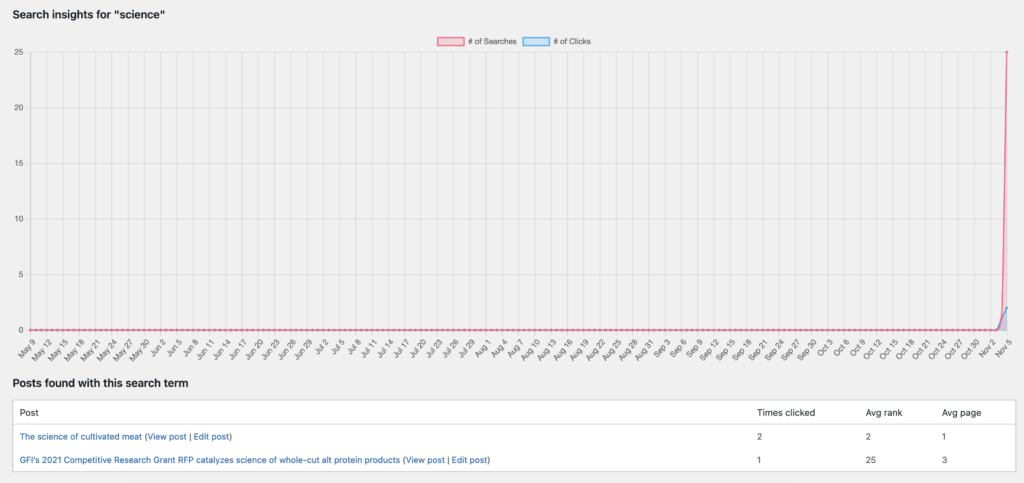Click the peak searches data point at 25
The height and width of the screenshot is (483, 1024).
(x=1006, y=52)
